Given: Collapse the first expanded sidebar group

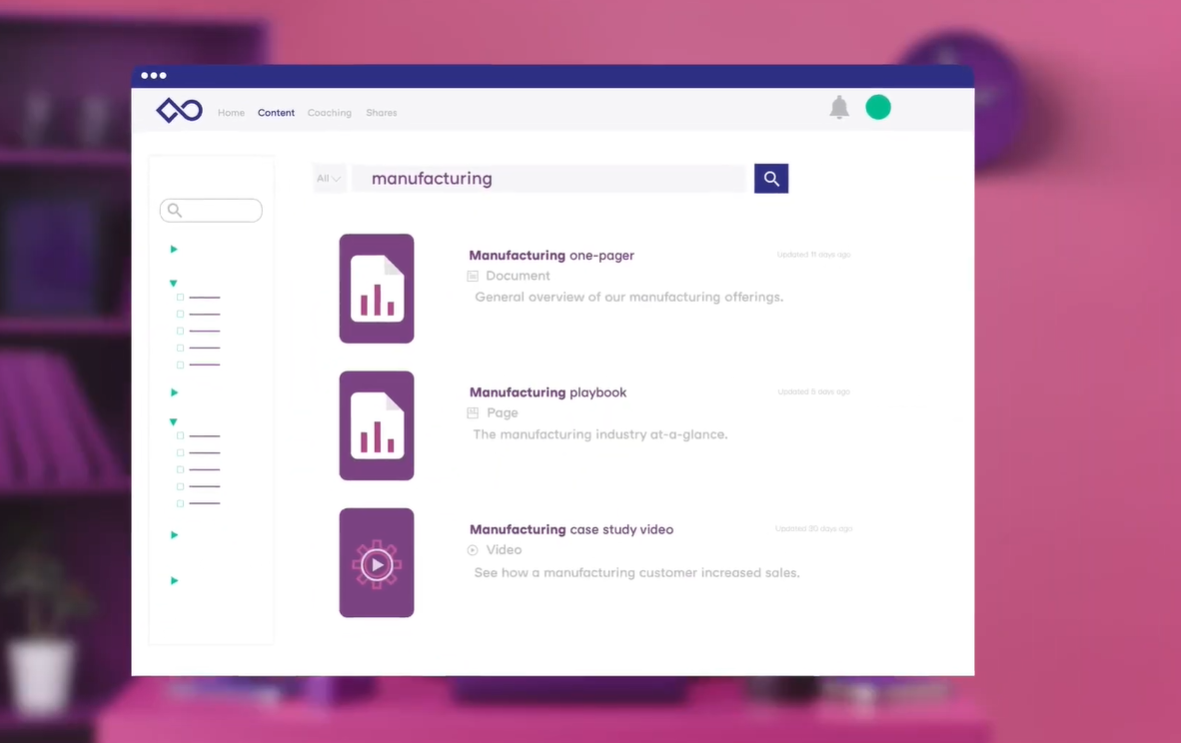Looking at the screenshot, I should coord(173,283).
